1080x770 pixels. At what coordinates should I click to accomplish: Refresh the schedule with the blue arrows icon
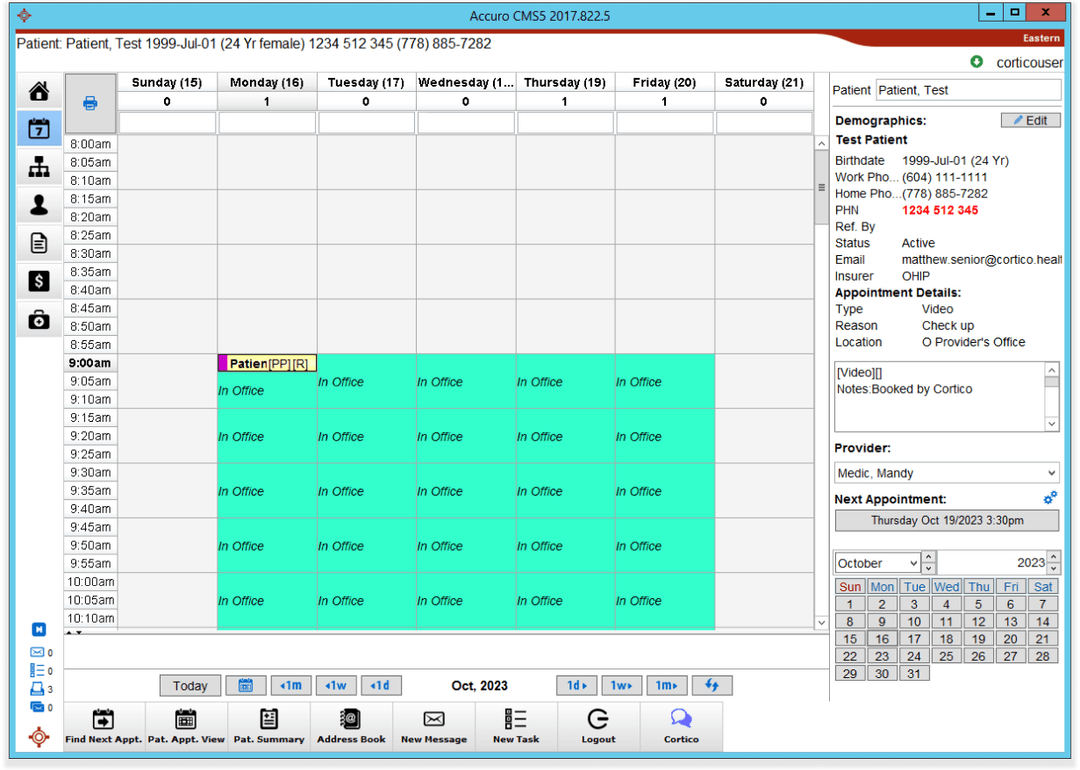pos(712,685)
